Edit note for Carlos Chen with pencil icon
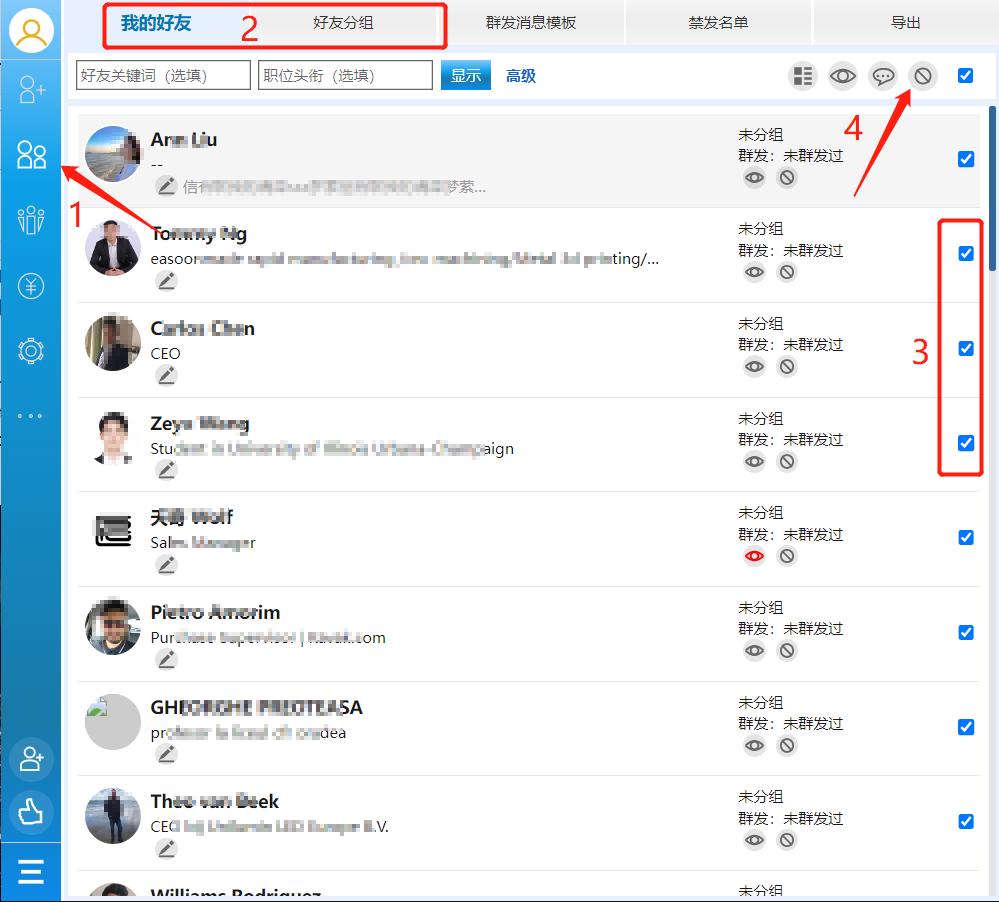The image size is (999, 902). [x=166, y=375]
